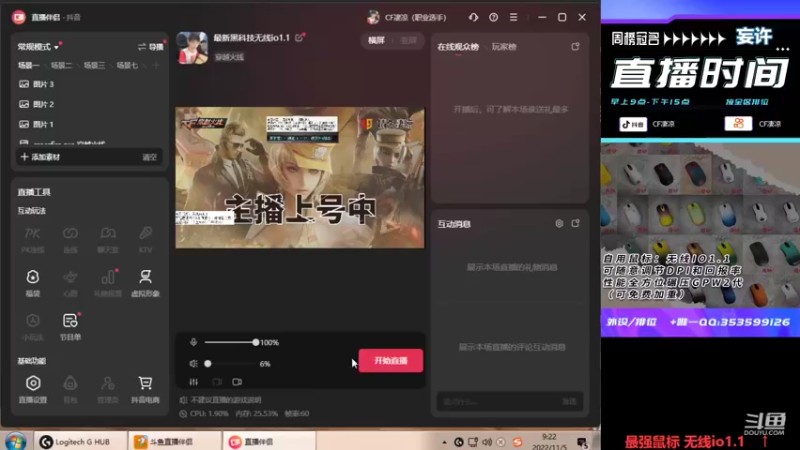Image resolution: width=800 pixels, height=450 pixels.
Task: Start a PK battle via the PK icon
Action: point(33,239)
